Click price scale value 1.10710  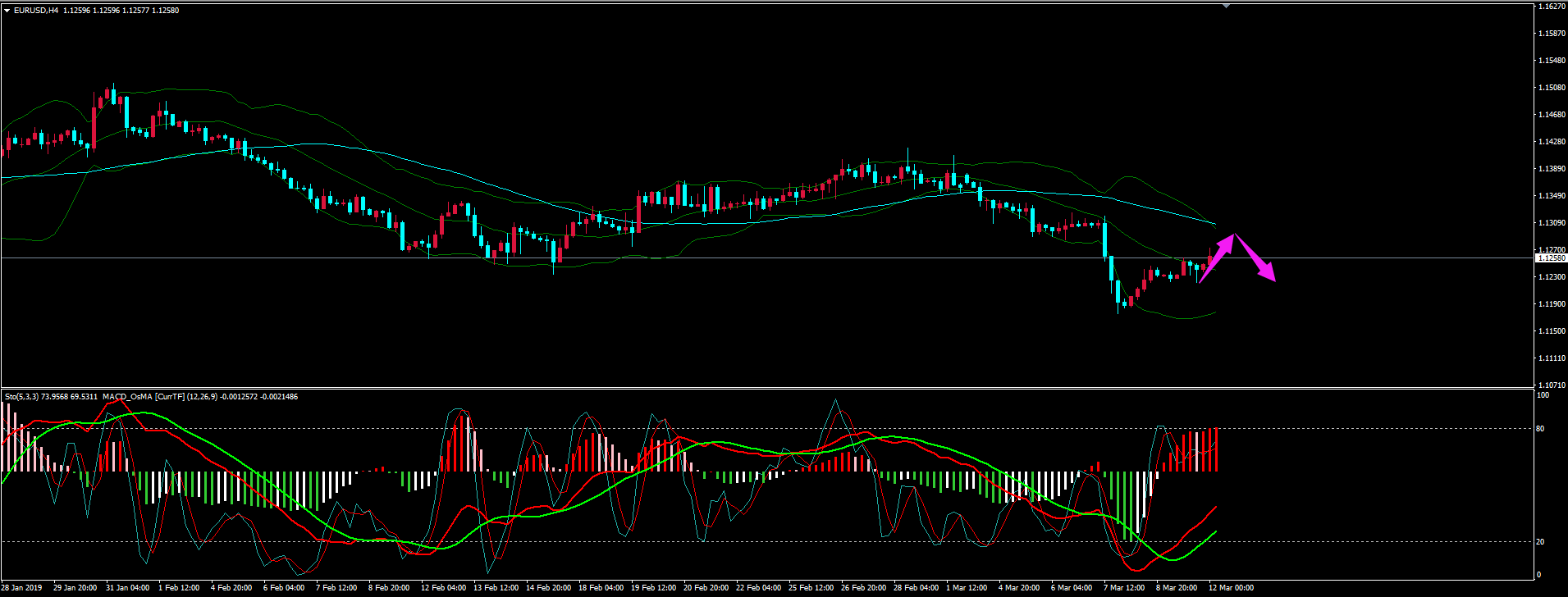[x=1551, y=385]
